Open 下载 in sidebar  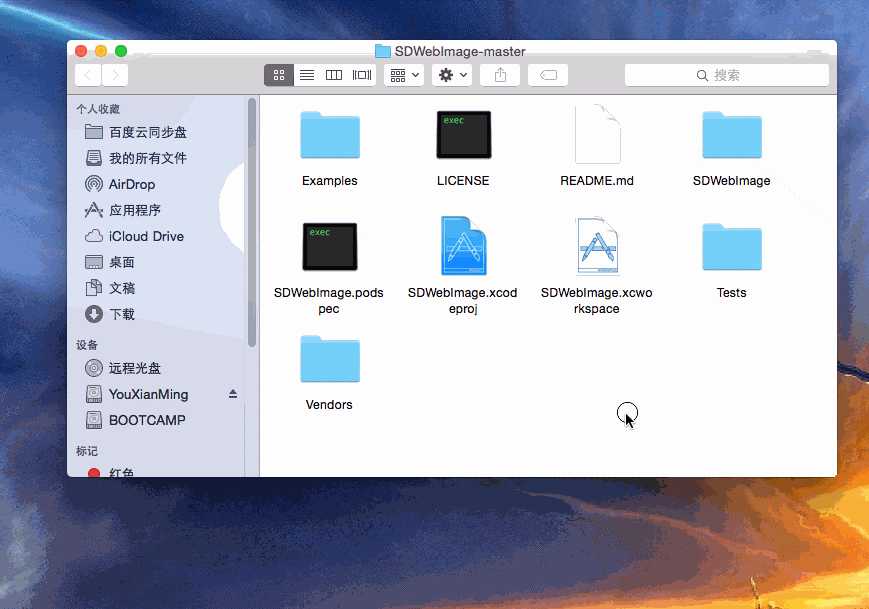158,314
